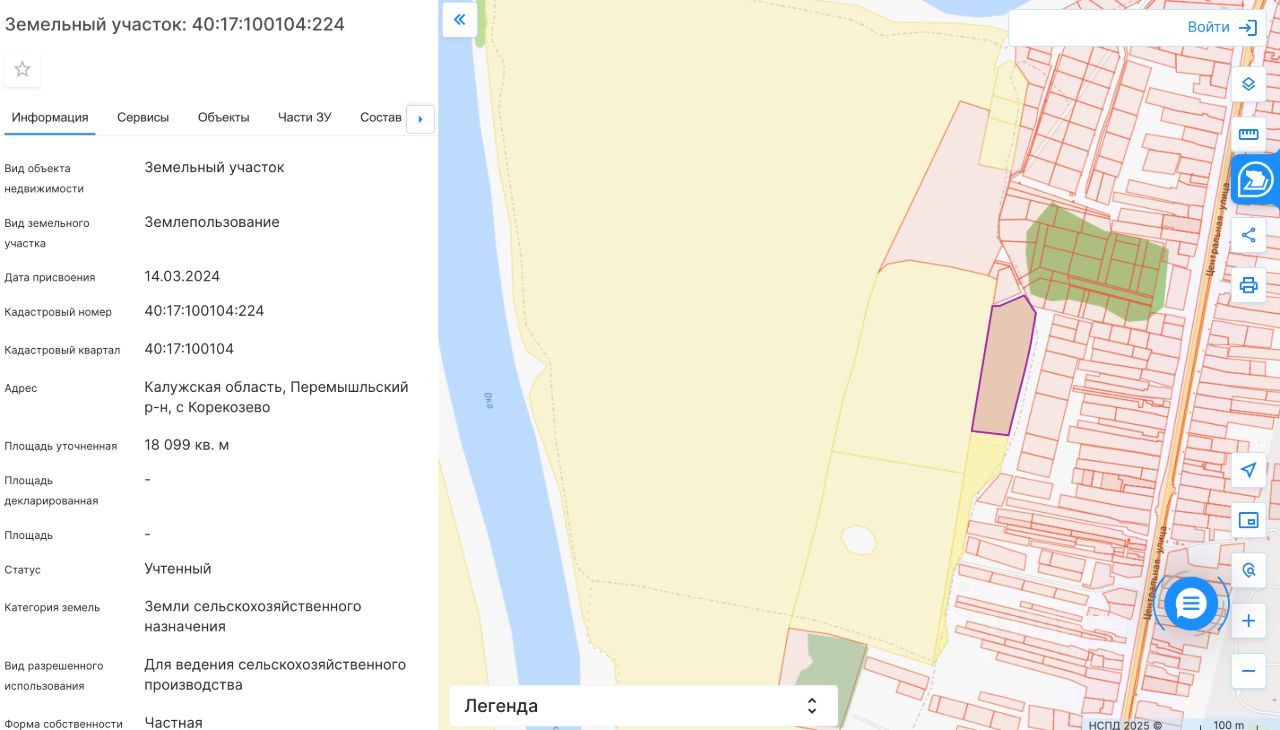Locate my position on the map
Screen dimensions: 1280x730
1248,470
